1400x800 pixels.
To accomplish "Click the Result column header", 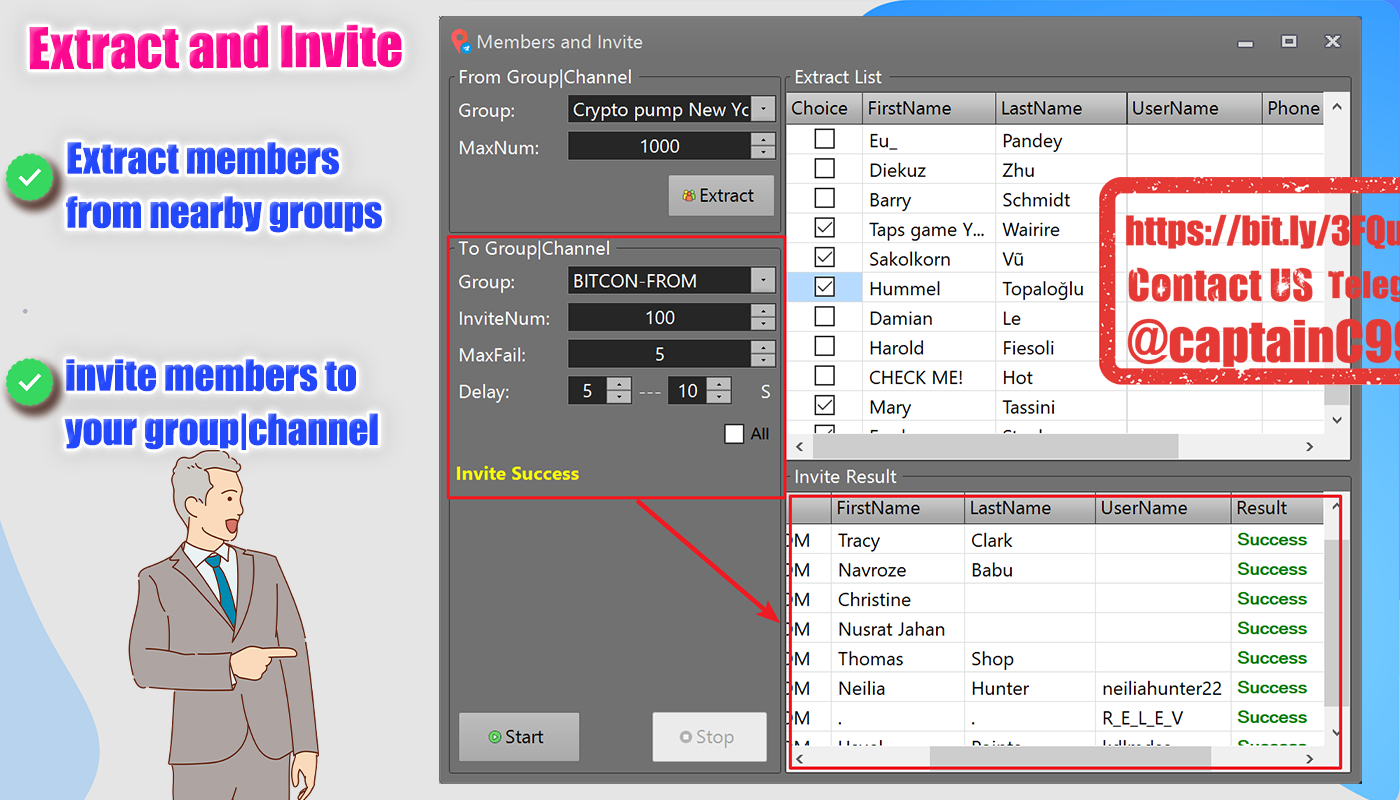I will 1277,508.
